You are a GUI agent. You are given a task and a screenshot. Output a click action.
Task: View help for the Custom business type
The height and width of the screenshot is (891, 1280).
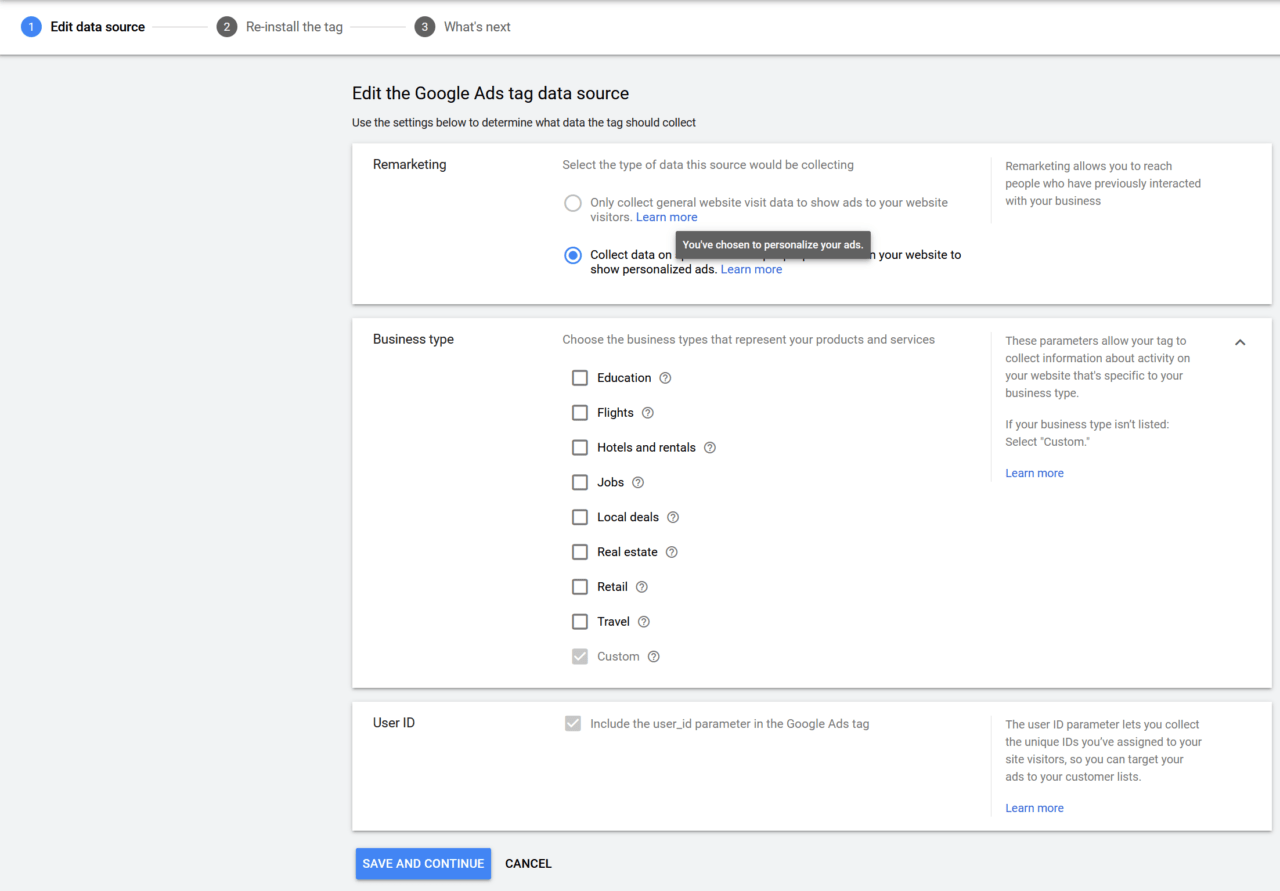tap(653, 656)
